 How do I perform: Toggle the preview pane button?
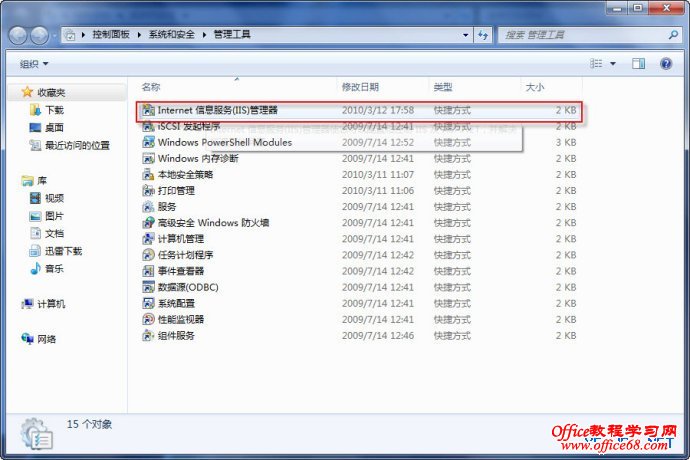[639, 64]
